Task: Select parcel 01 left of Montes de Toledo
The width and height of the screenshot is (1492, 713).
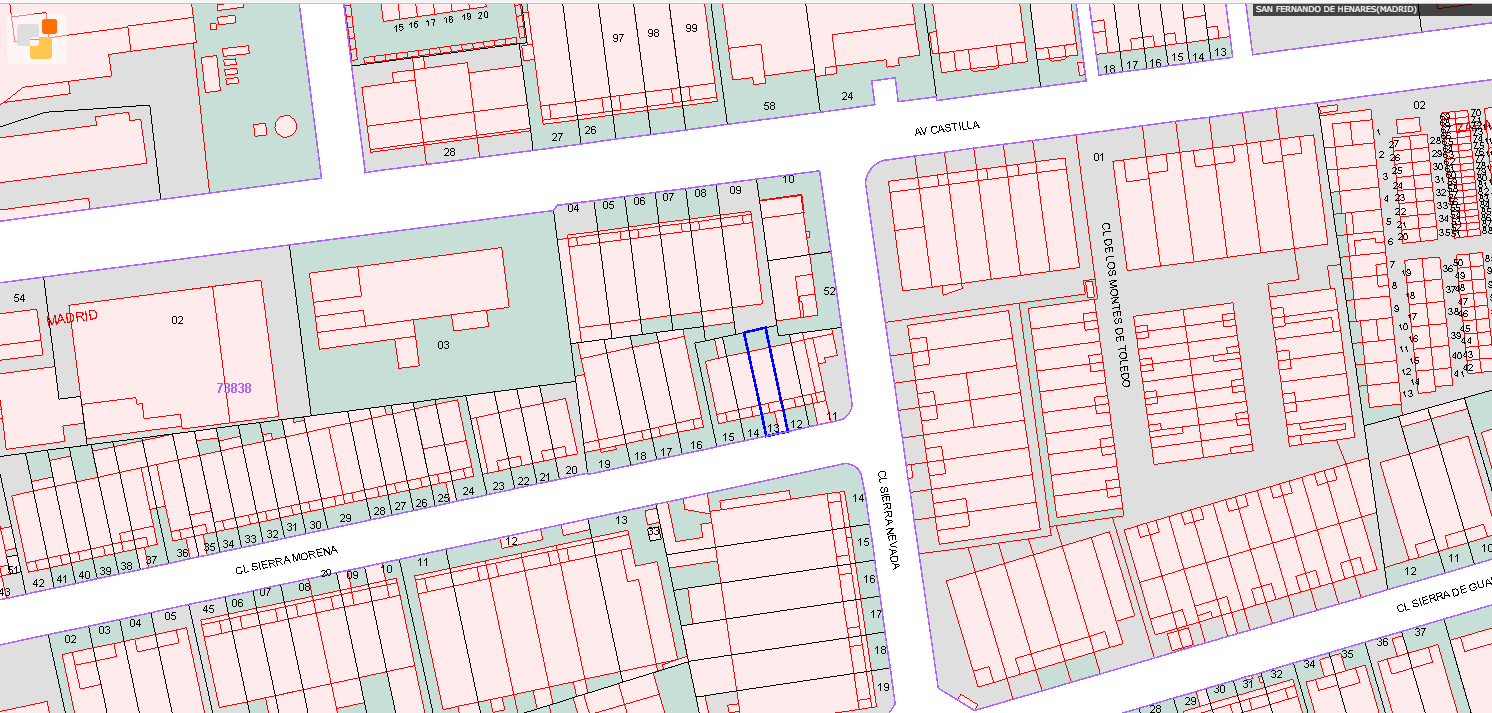Action: point(1097,157)
